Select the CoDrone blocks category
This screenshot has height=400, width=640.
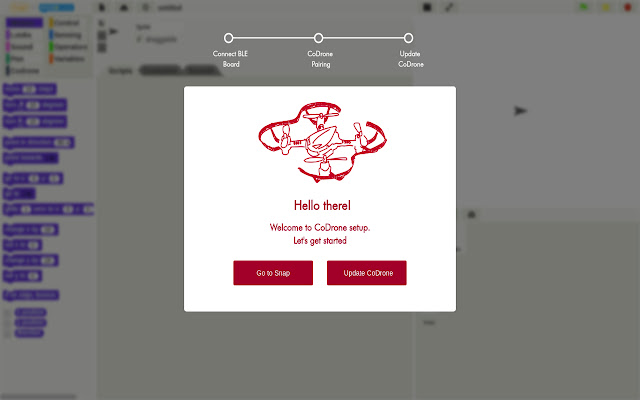pyautogui.click(x=23, y=71)
